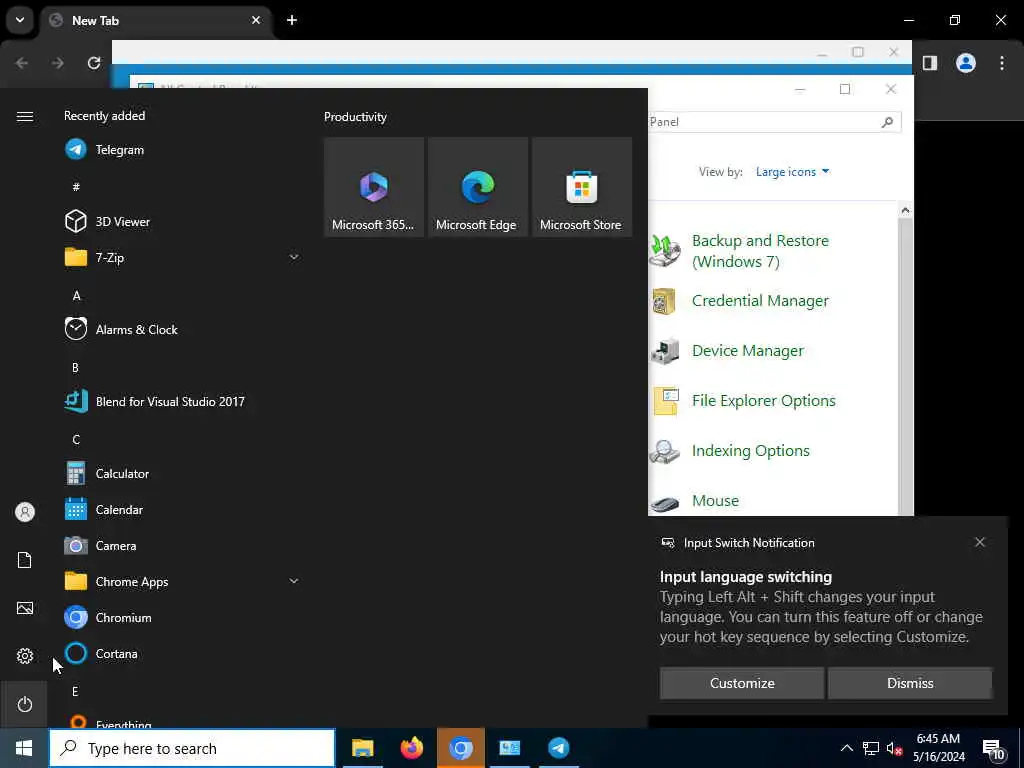1024x768 pixels.
Task: Click the network tray icon
Action: [x=870, y=748]
